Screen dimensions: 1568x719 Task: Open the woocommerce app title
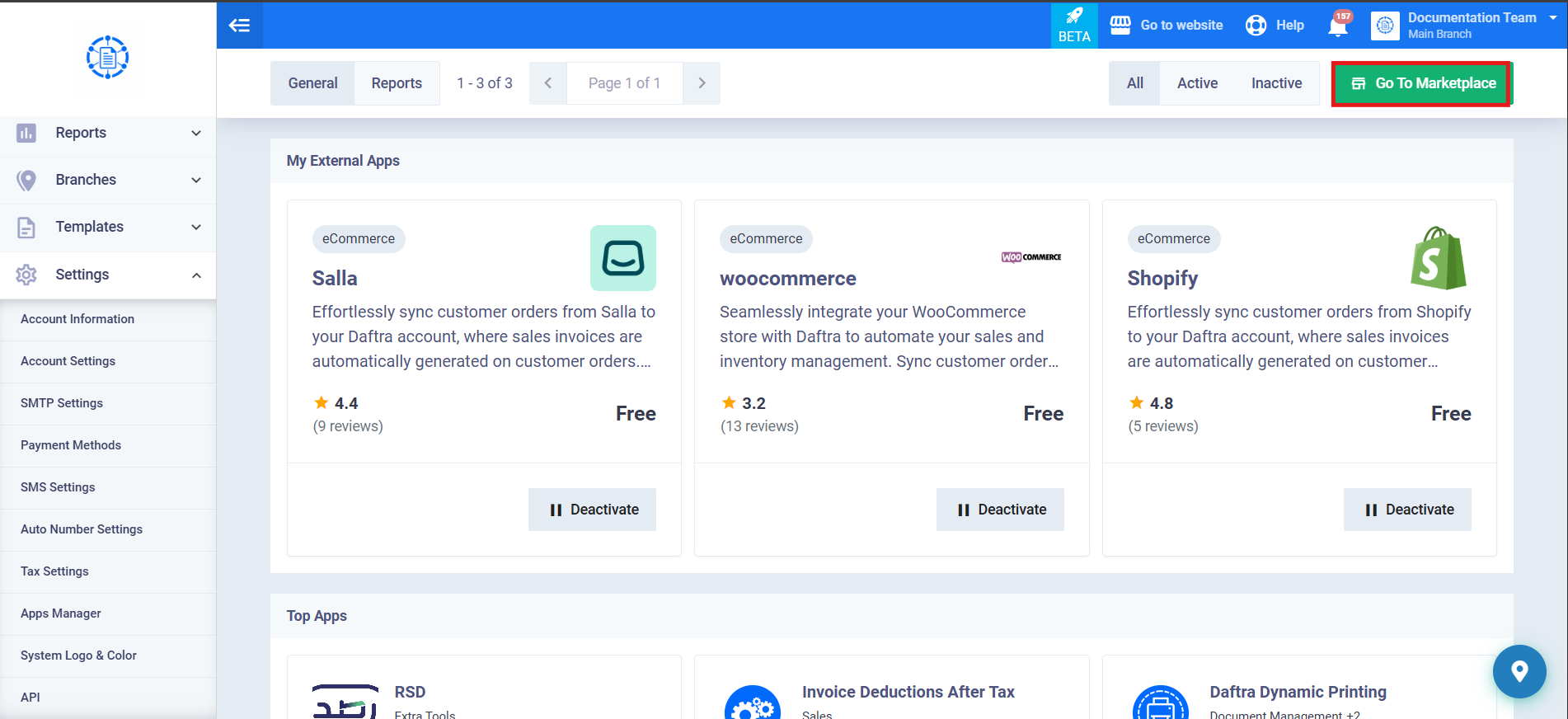tap(788, 279)
